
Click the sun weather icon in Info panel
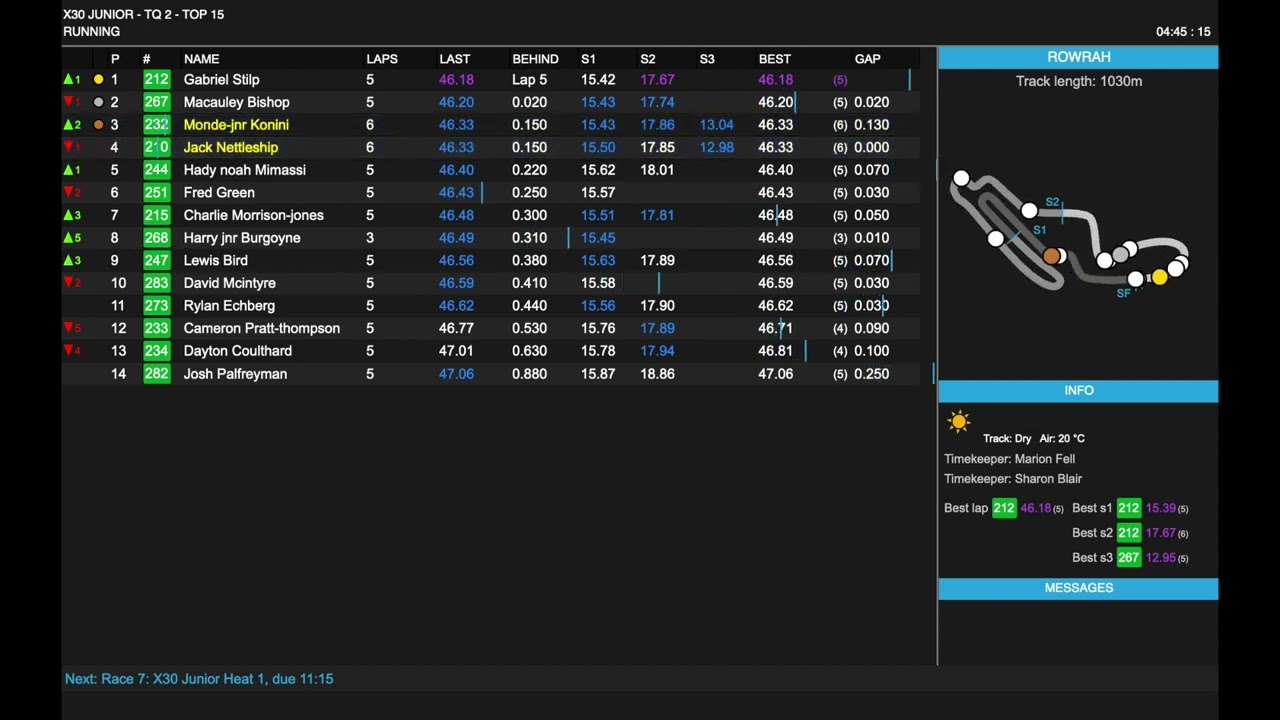[959, 422]
